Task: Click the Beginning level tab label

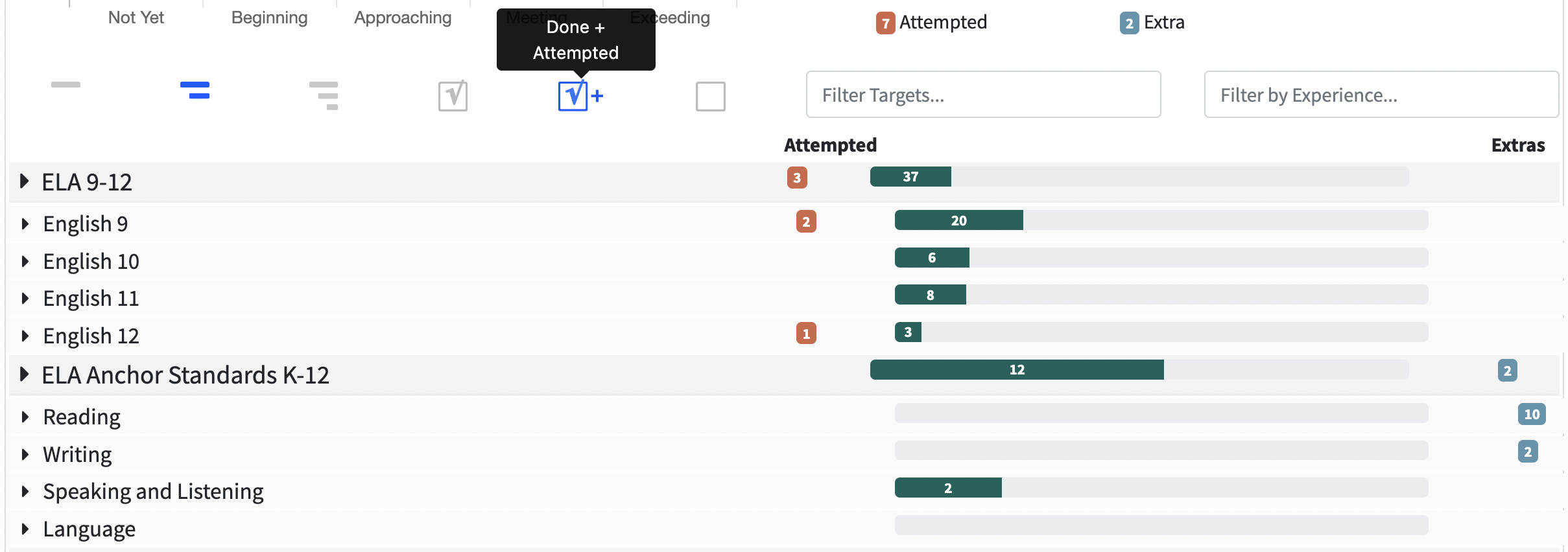Action: [x=269, y=17]
